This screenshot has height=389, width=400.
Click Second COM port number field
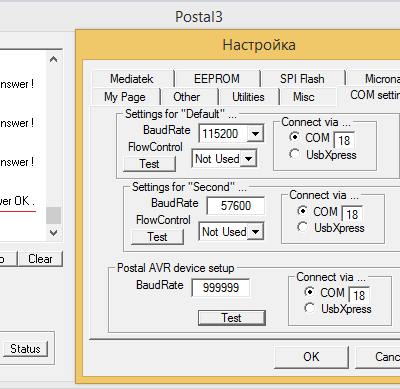coord(352,214)
